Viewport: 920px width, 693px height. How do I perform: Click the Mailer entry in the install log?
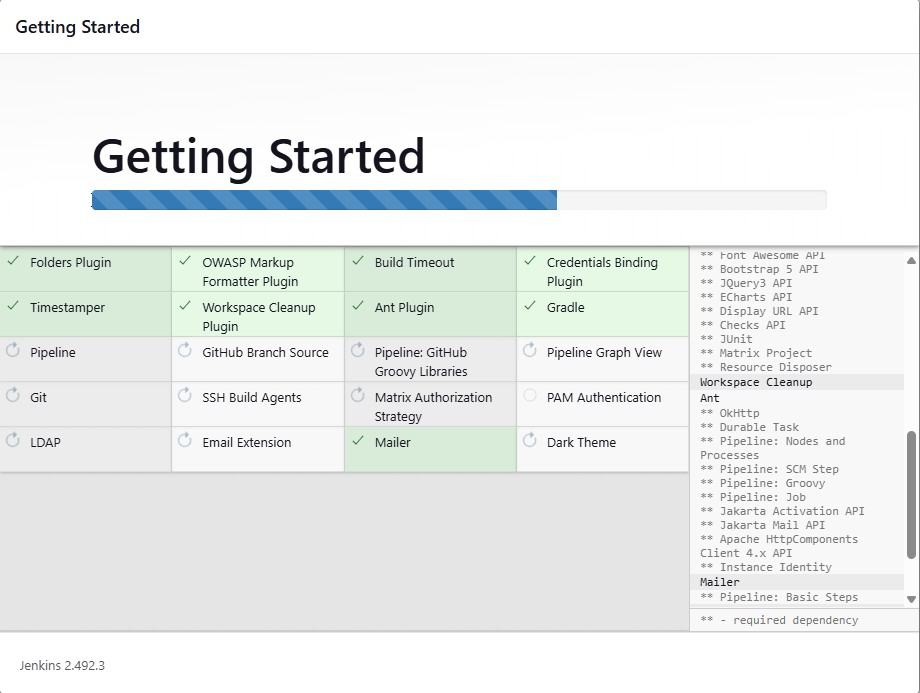[719, 582]
